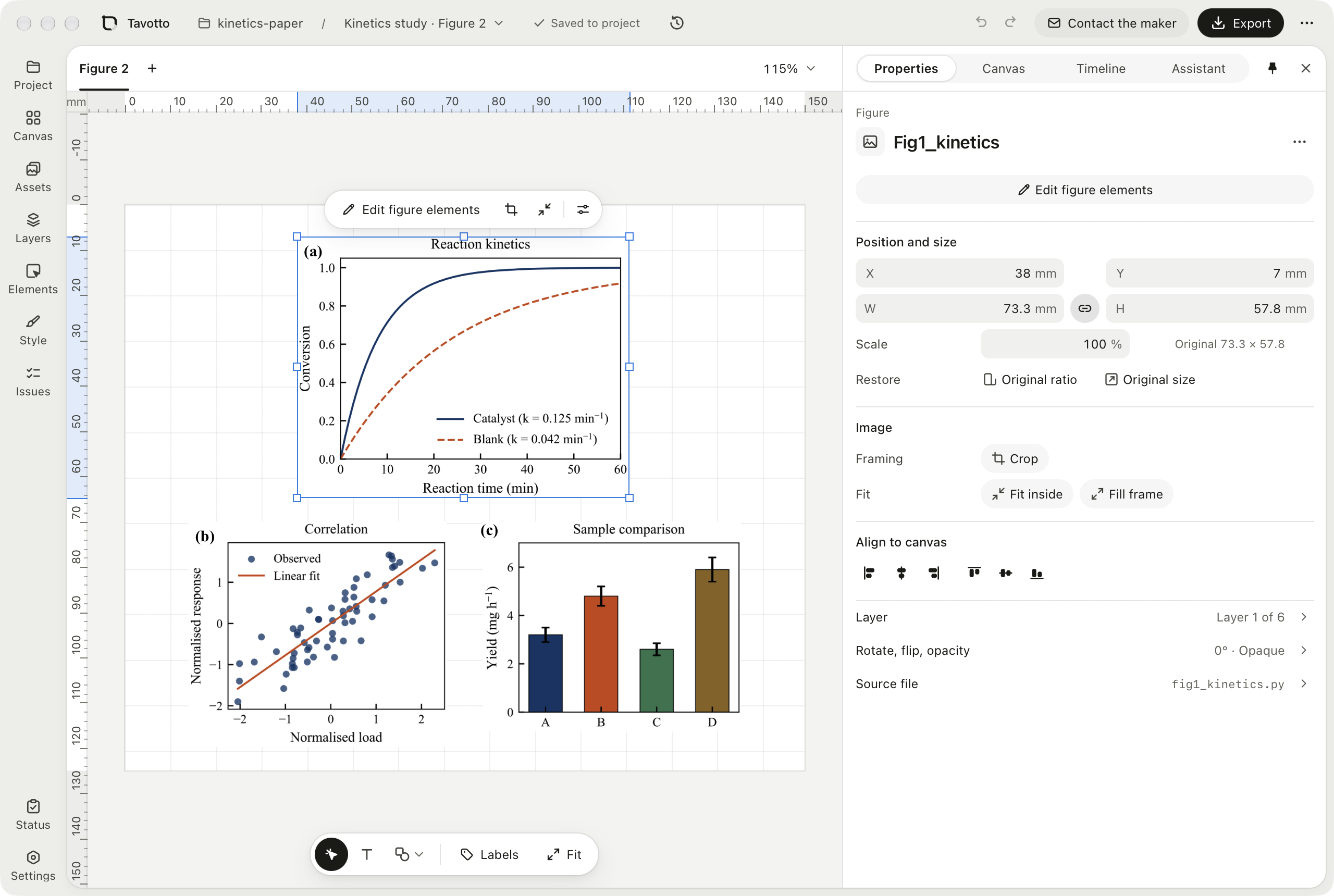Toggle the pin panel icon
Viewport: 1334px width, 896px height.
[x=1273, y=69]
